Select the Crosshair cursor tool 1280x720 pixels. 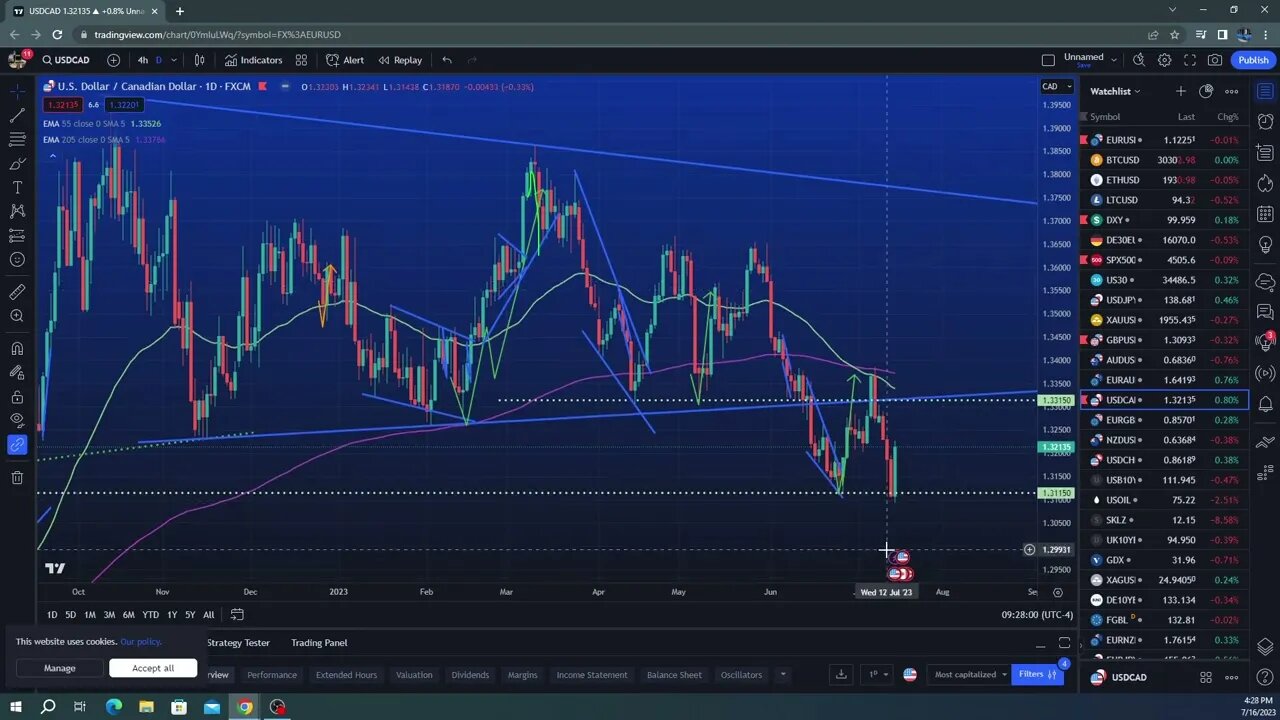pos(17,91)
